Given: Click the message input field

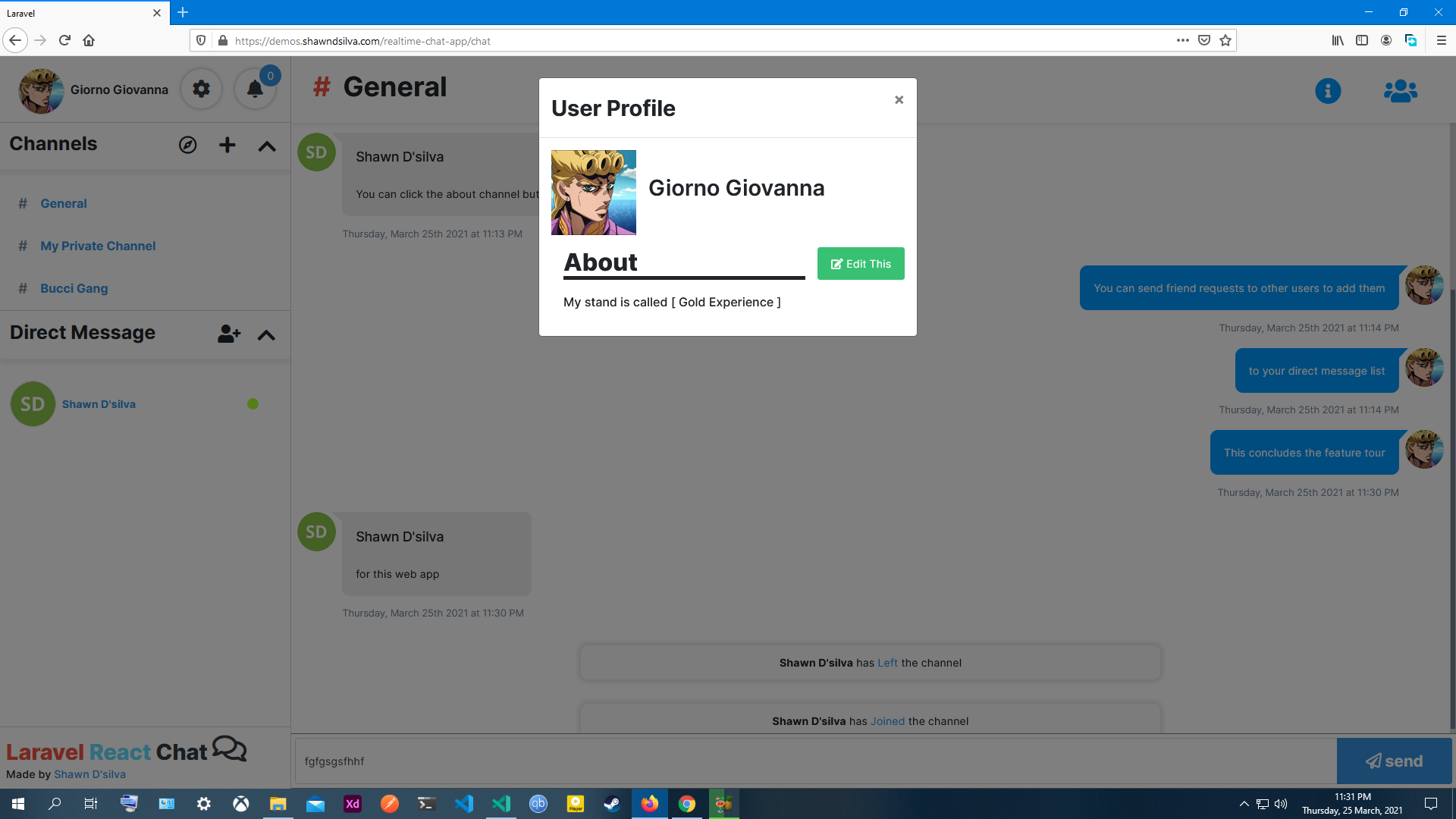Looking at the screenshot, I should click(x=815, y=761).
